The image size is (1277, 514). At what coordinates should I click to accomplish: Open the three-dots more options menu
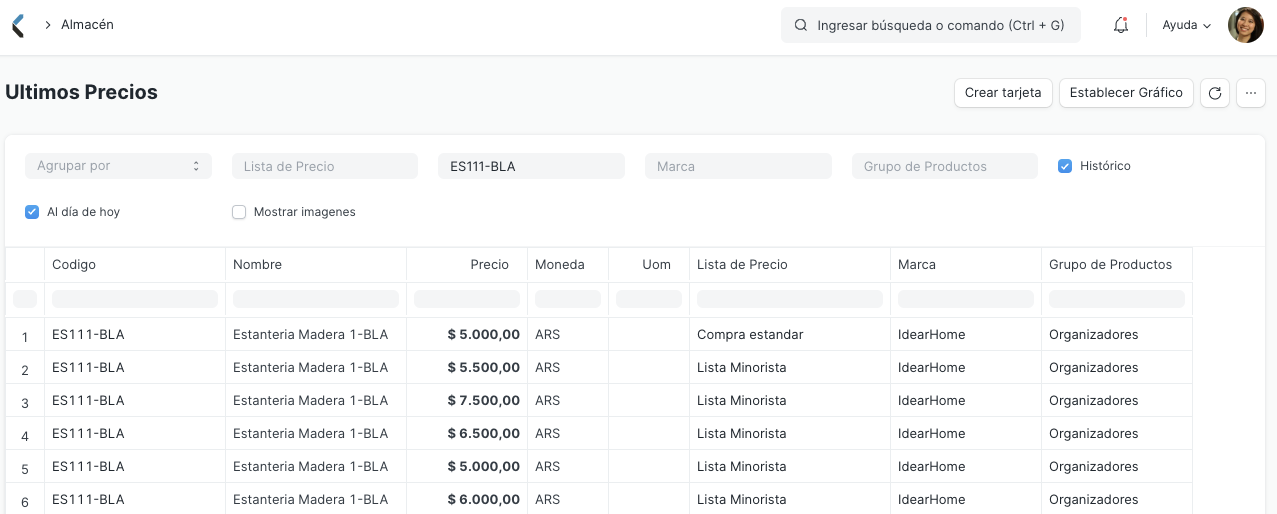click(x=1251, y=93)
